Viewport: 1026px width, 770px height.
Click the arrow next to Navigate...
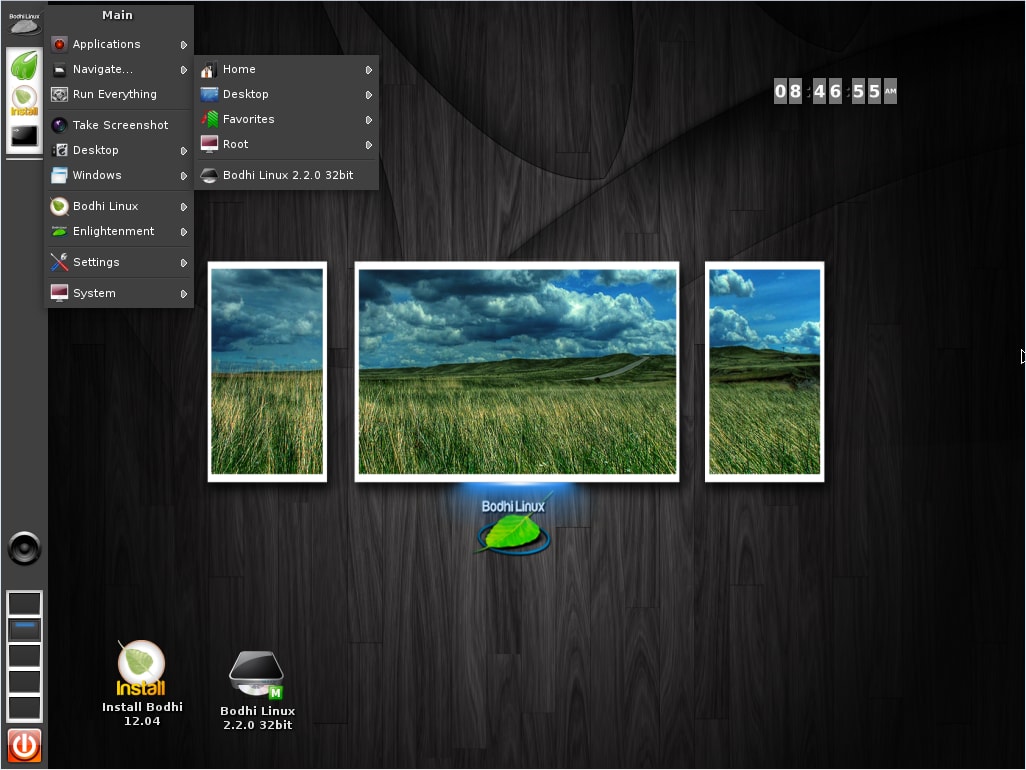(x=184, y=69)
